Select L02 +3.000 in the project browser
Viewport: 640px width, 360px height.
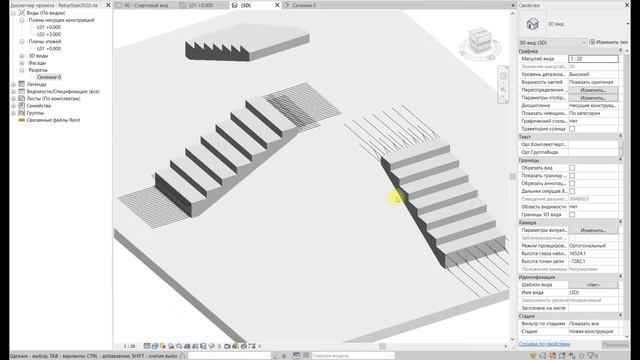(49, 34)
